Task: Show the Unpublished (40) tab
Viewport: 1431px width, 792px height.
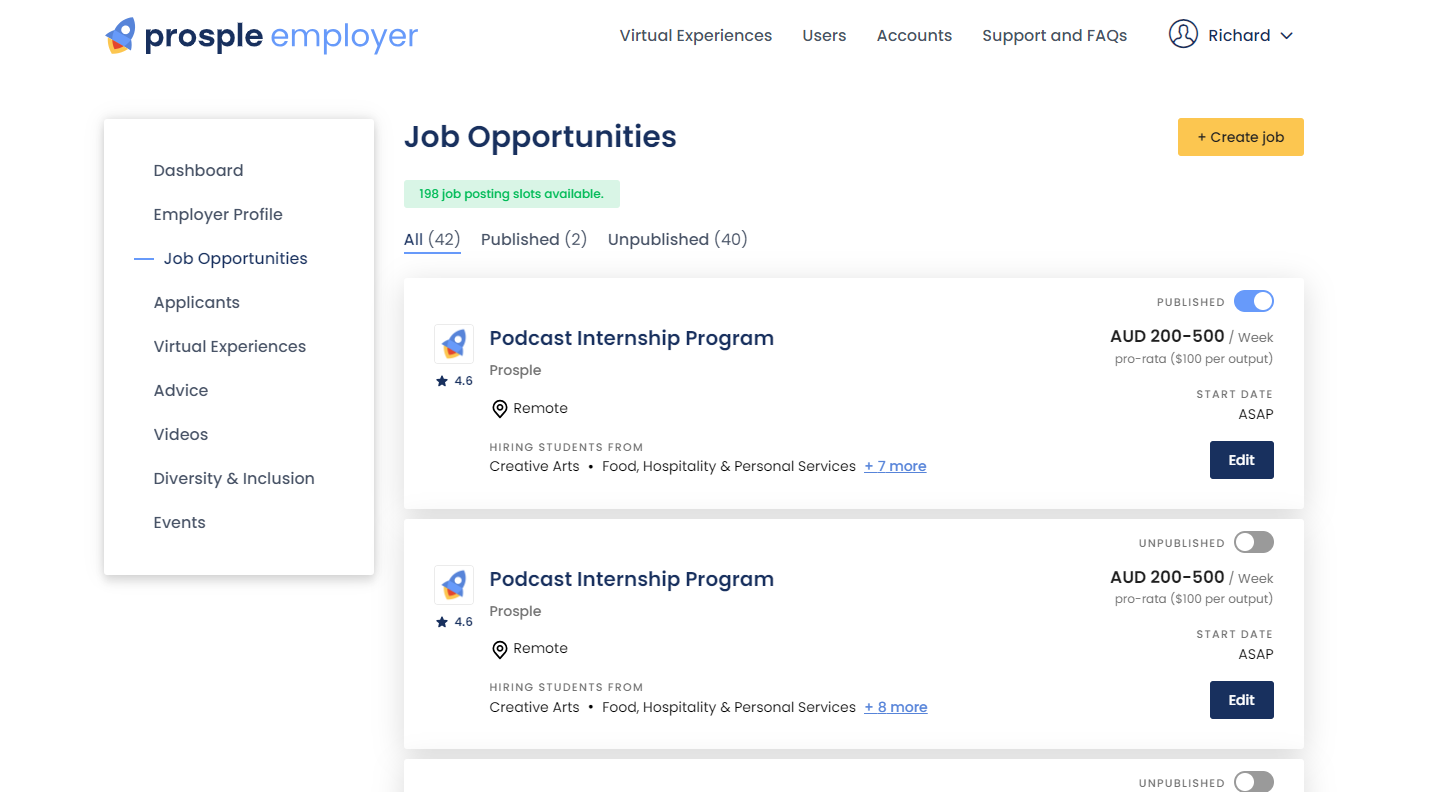Action: point(678,240)
